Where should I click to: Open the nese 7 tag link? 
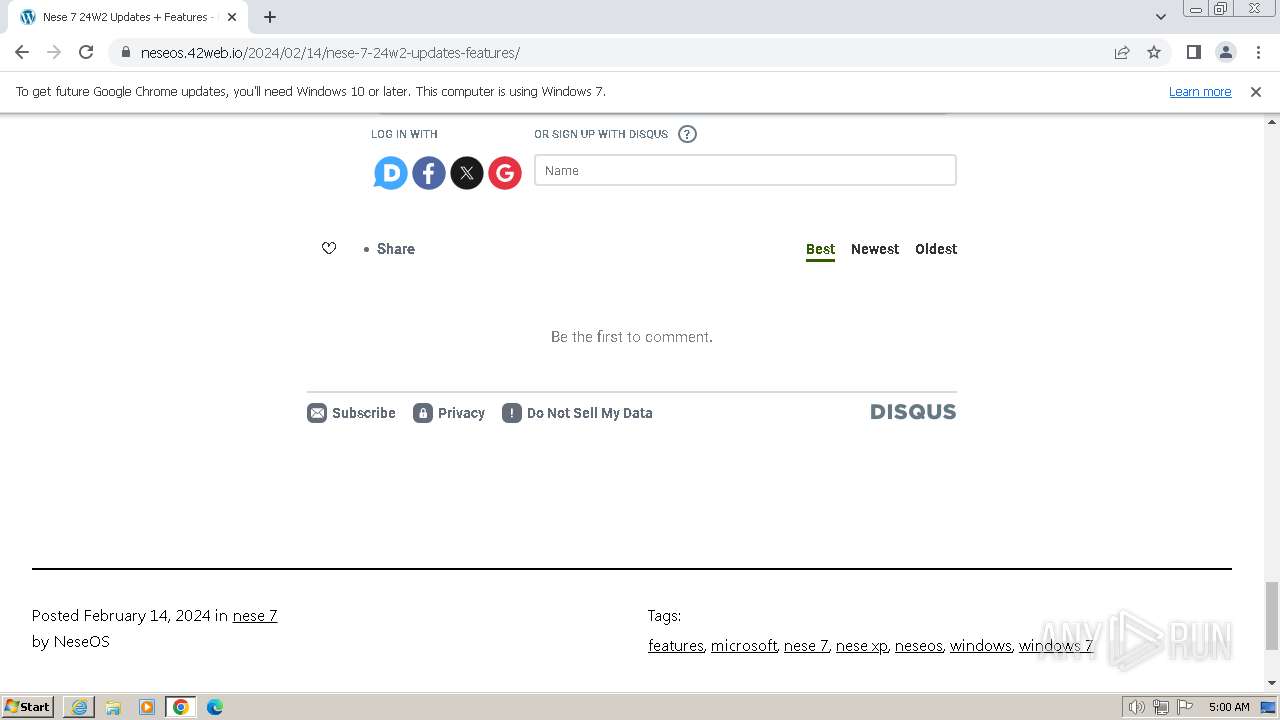click(x=806, y=646)
